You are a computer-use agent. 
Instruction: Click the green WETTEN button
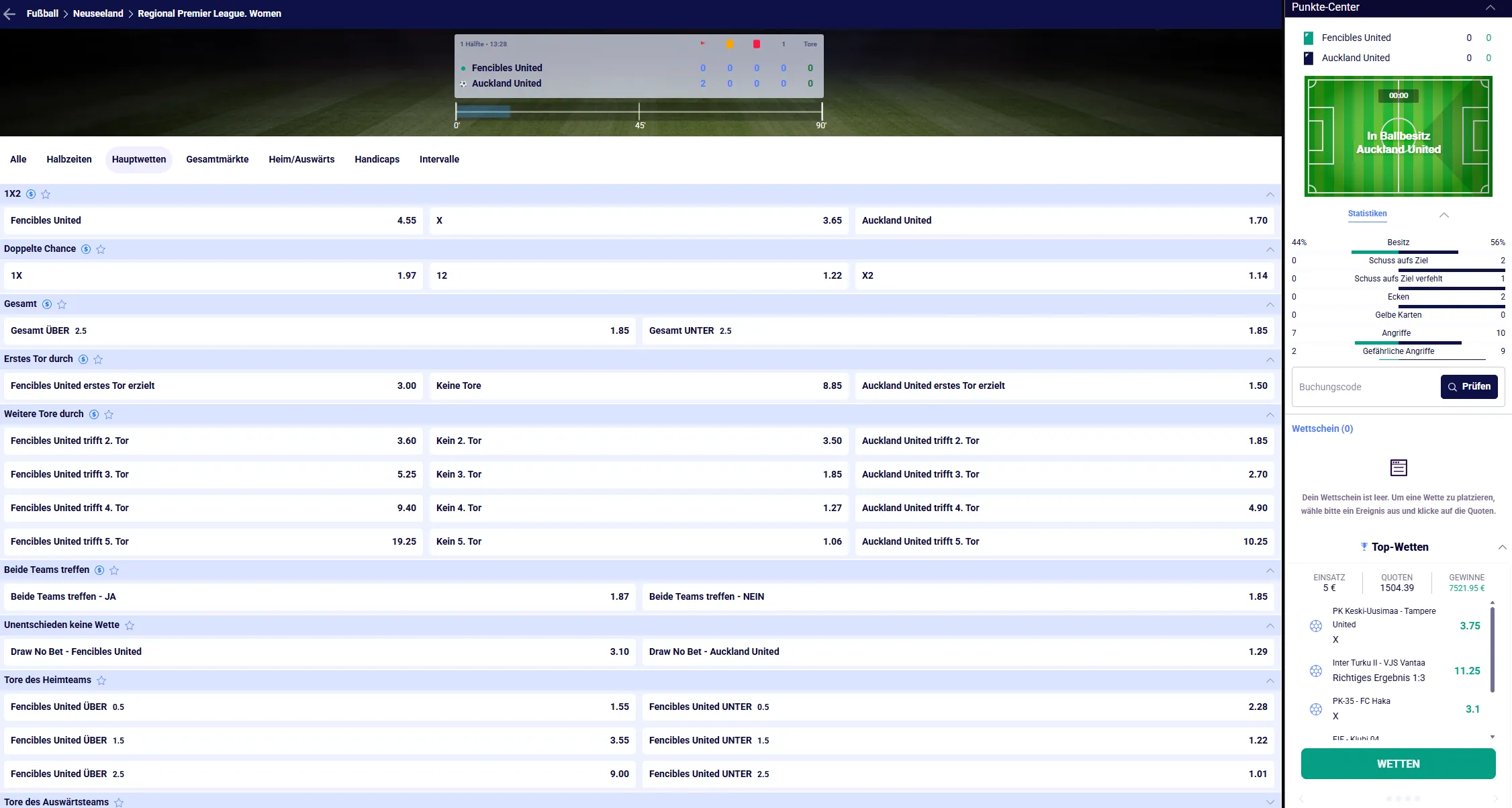point(1398,764)
